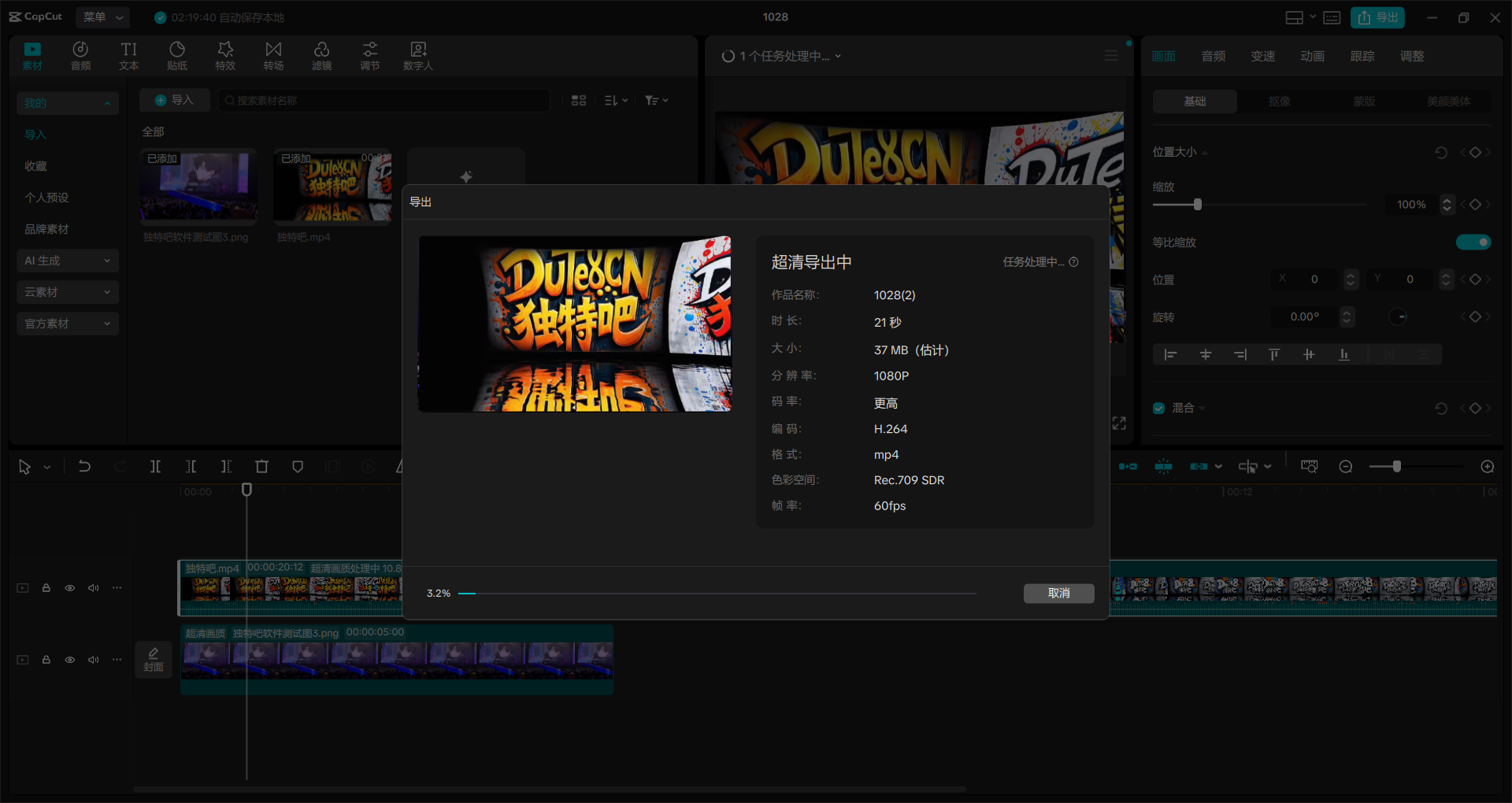The image size is (1512, 803).
Task: Reset 位置大小 with the circular arrow
Action: pos(1441,153)
